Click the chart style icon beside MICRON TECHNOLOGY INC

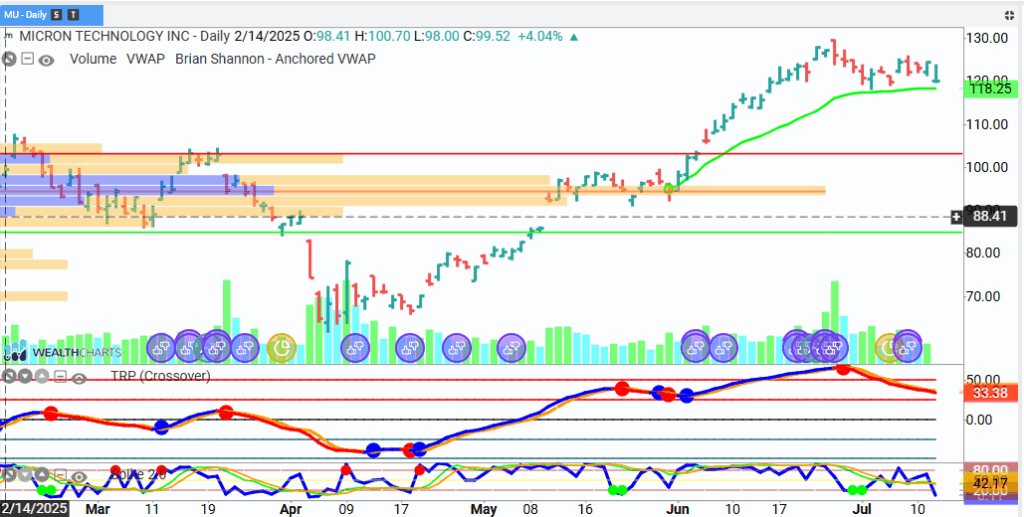(9, 37)
